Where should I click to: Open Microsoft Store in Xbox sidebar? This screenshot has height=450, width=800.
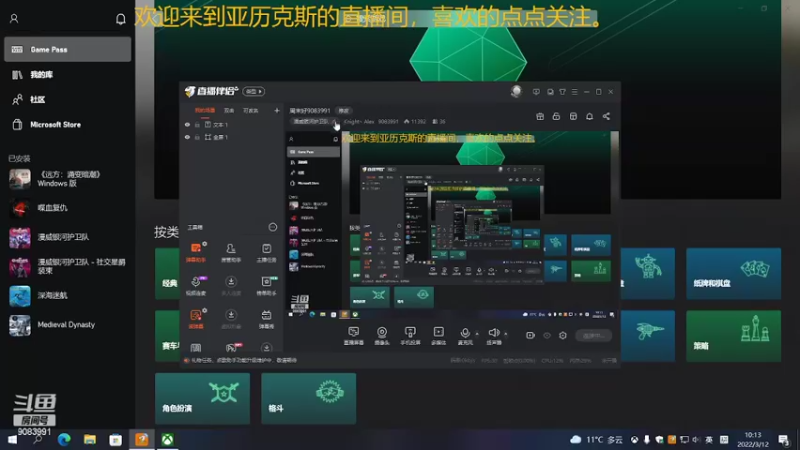click(67, 124)
